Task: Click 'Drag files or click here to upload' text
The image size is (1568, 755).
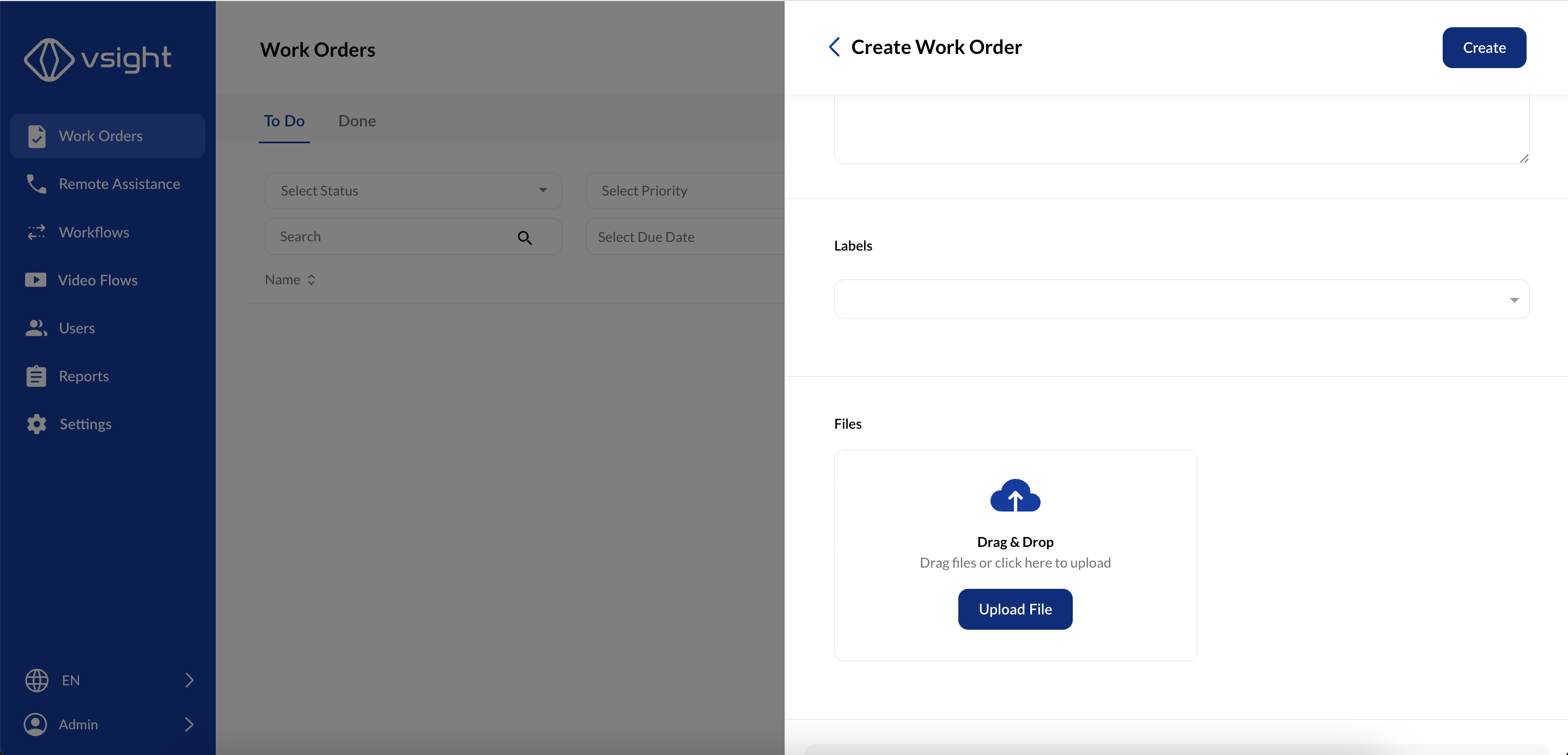Action: tap(1016, 563)
